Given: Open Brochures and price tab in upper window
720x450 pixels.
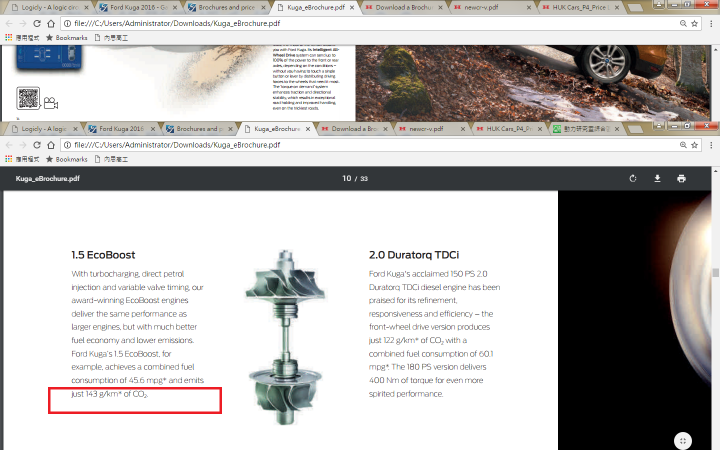Looking at the screenshot, I should pos(226,7).
